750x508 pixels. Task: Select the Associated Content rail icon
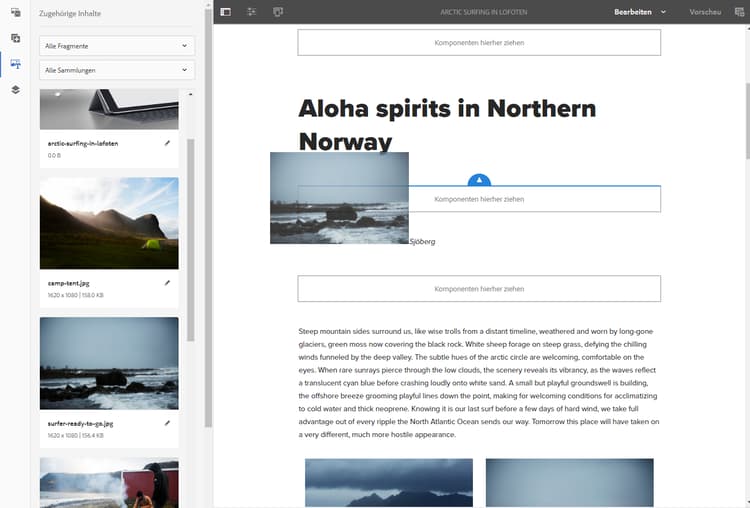[x=15, y=64]
